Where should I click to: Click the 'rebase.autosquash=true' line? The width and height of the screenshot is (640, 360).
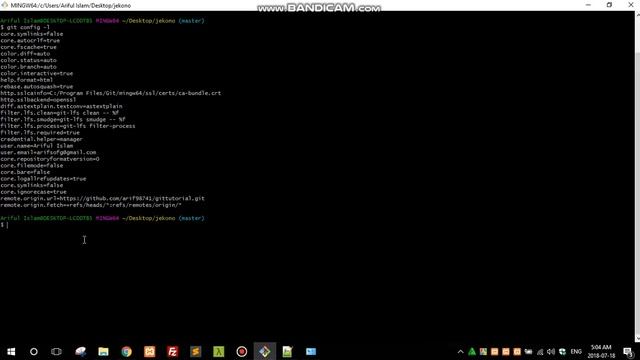tap(36, 87)
